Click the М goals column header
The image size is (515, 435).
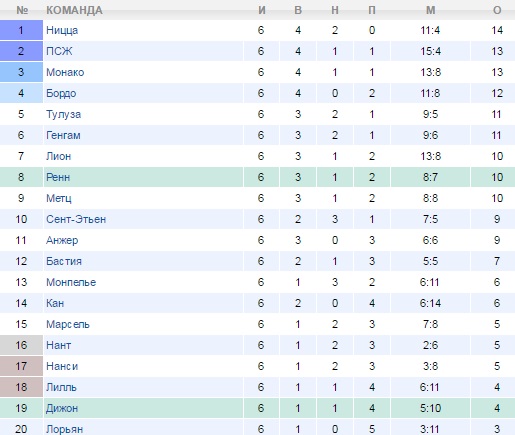430,10
